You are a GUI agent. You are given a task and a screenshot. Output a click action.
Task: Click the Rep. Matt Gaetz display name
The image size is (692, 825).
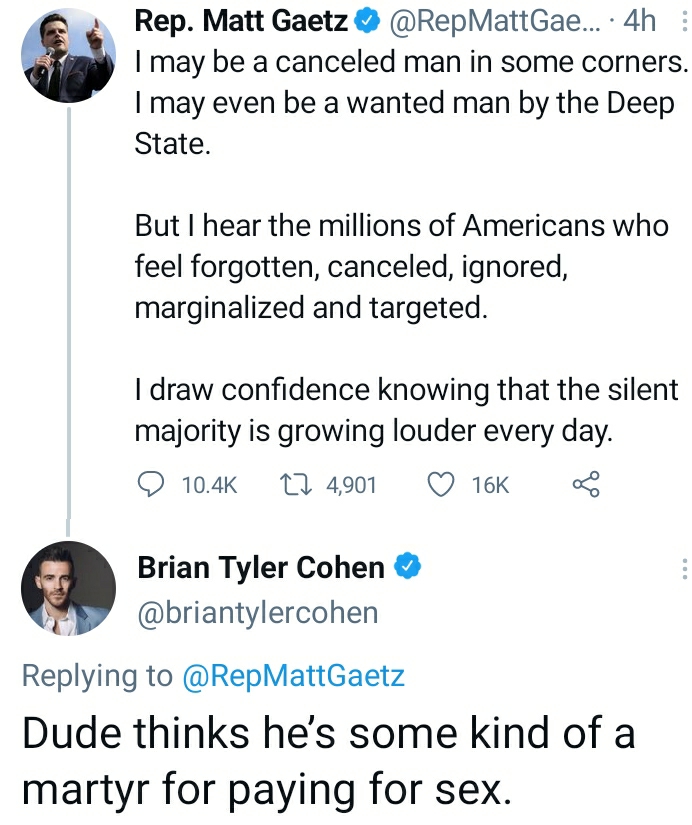(240, 19)
